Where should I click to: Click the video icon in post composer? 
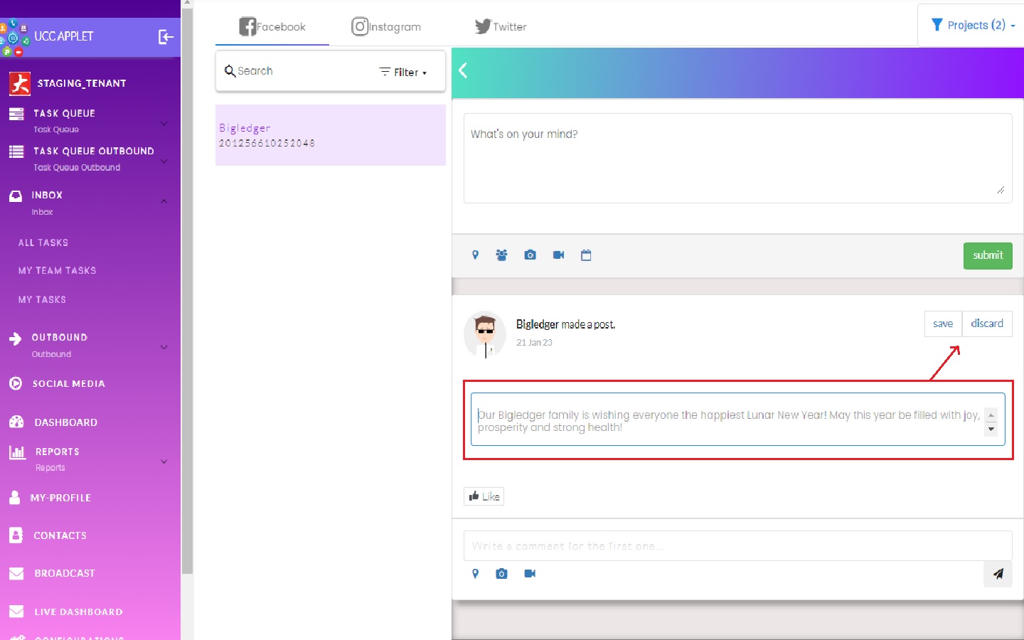pos(558,255)
